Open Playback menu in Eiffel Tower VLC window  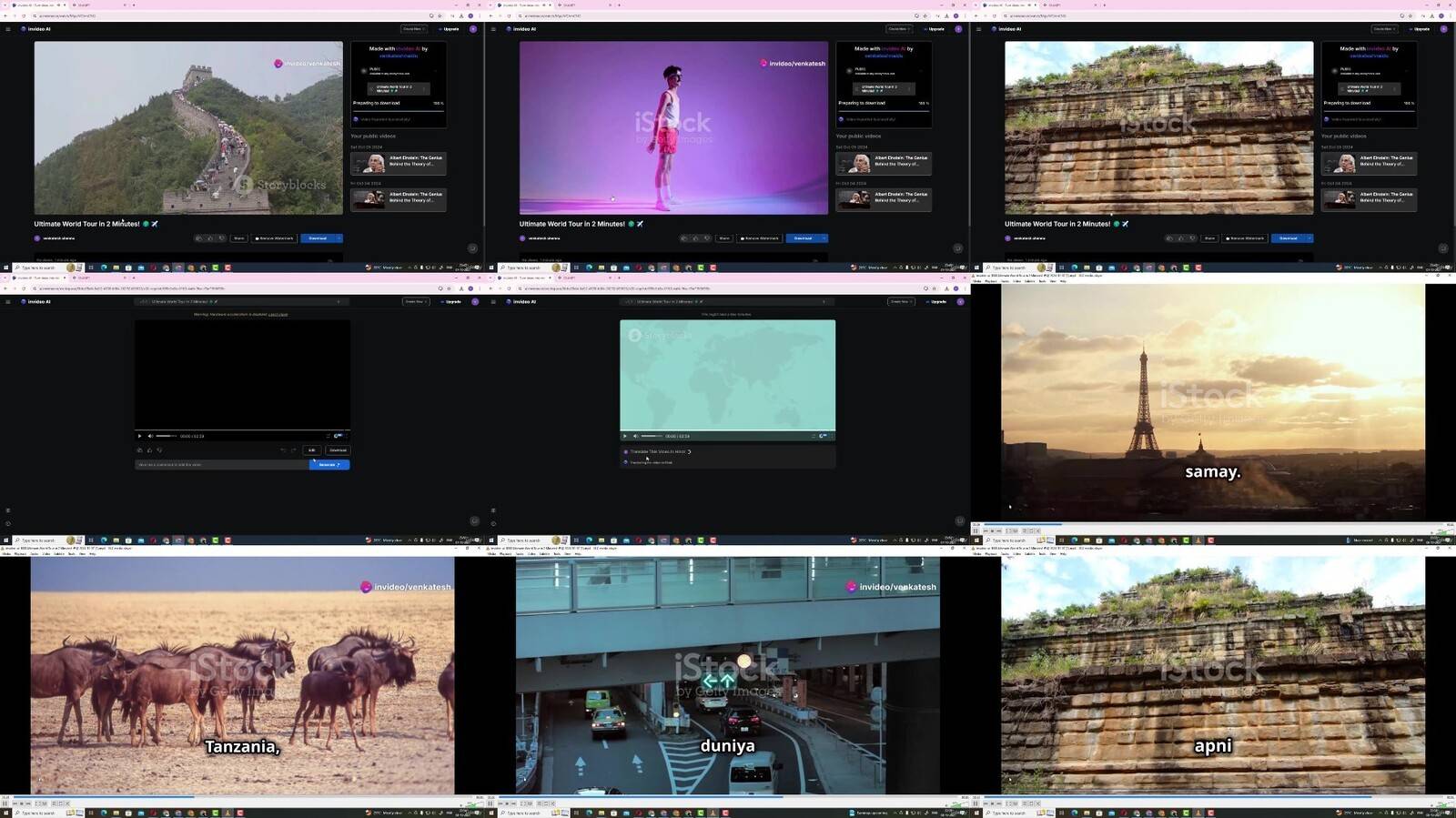click(x=991, y=281)
